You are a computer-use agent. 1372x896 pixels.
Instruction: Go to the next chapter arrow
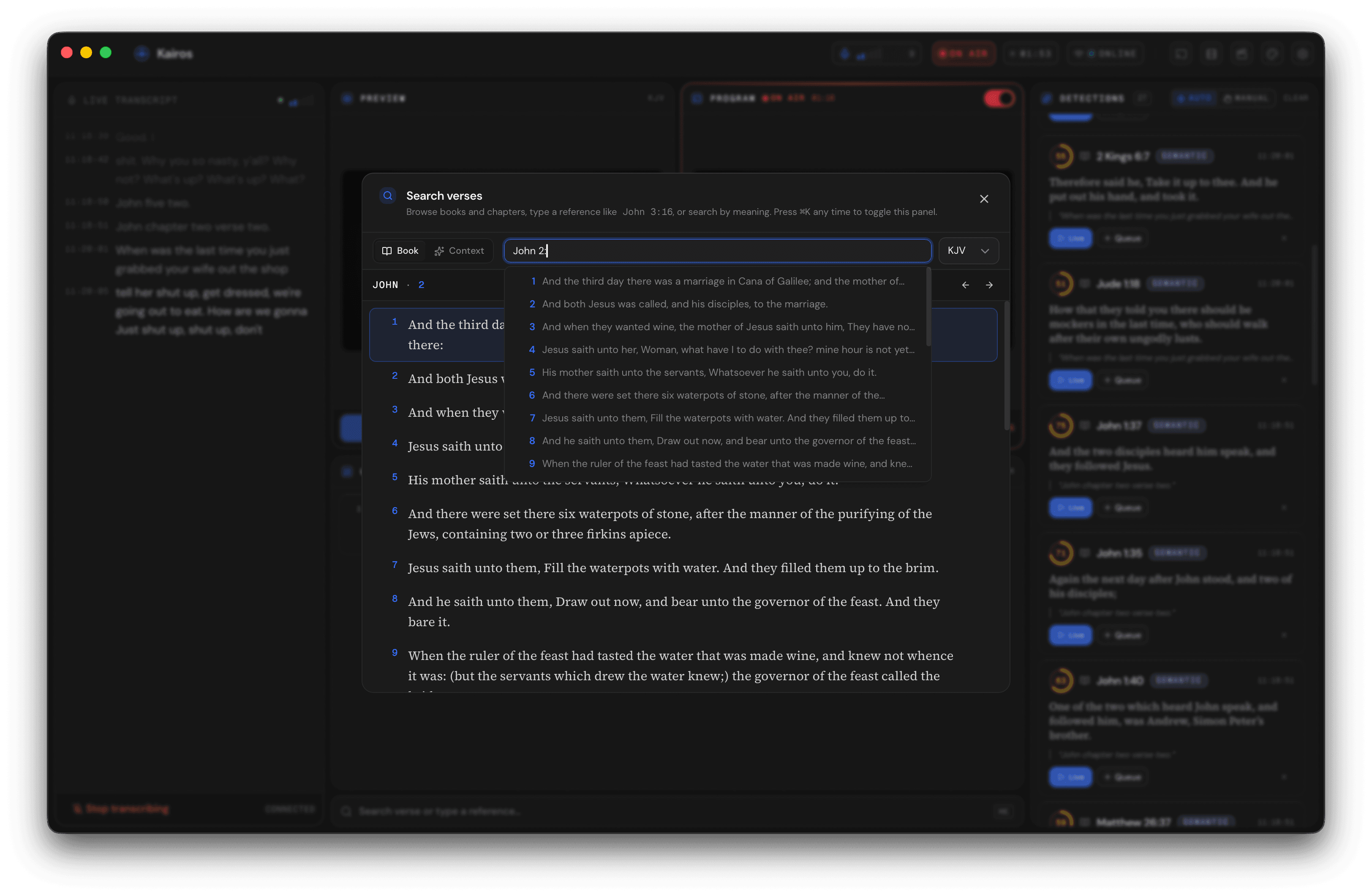[x=989, y=285]
